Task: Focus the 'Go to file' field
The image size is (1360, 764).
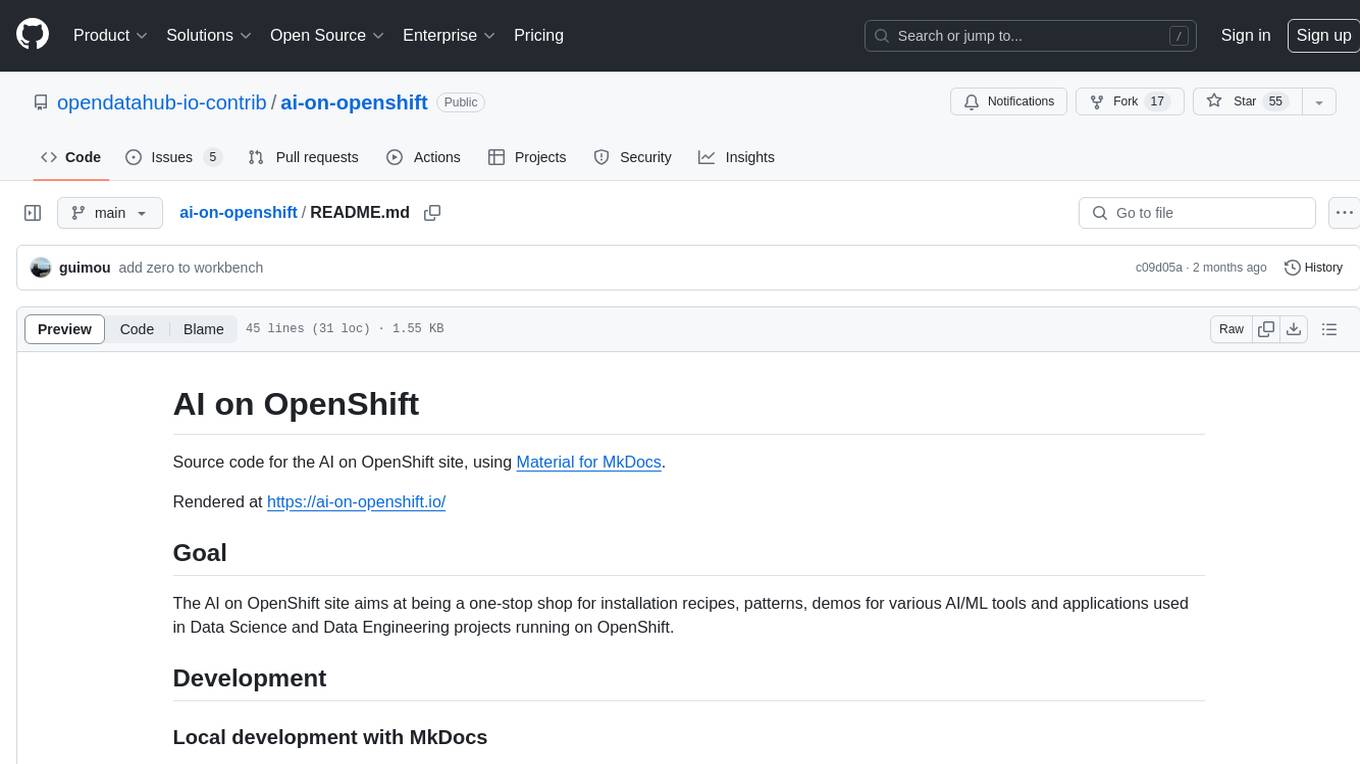Action: tap(1197, 213)
